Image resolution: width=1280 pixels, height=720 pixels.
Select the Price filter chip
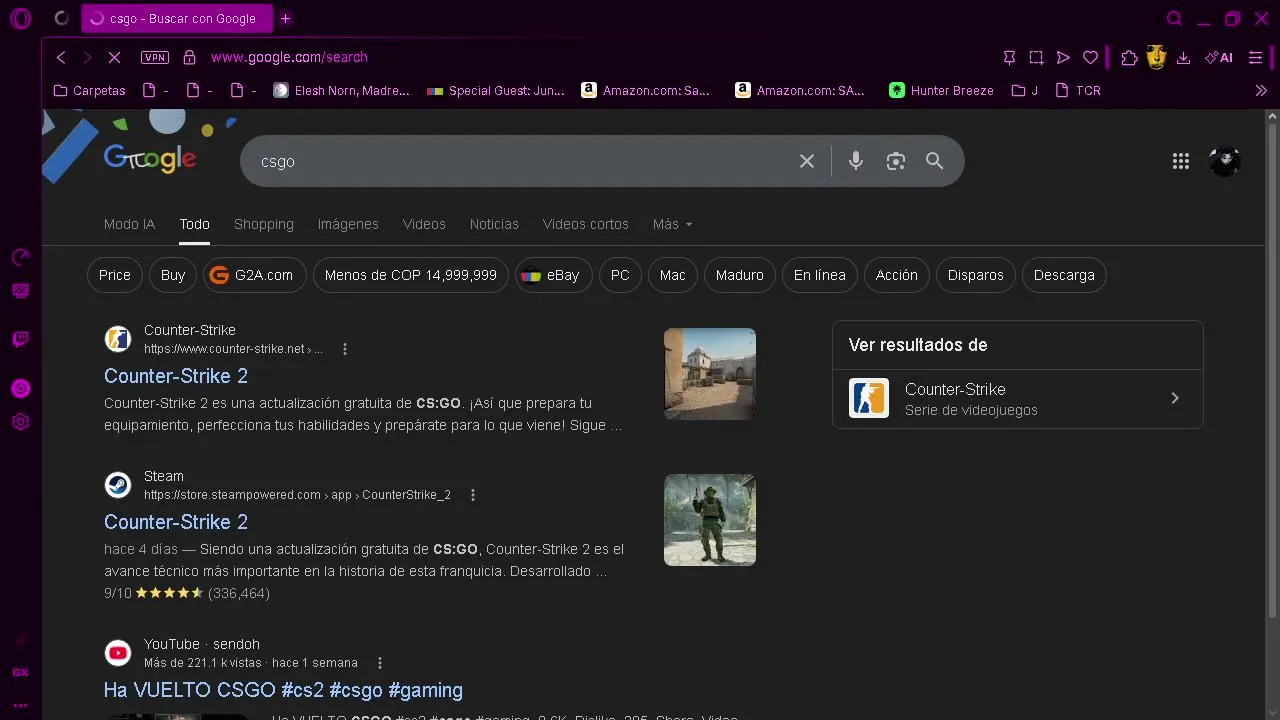(114, 275)
